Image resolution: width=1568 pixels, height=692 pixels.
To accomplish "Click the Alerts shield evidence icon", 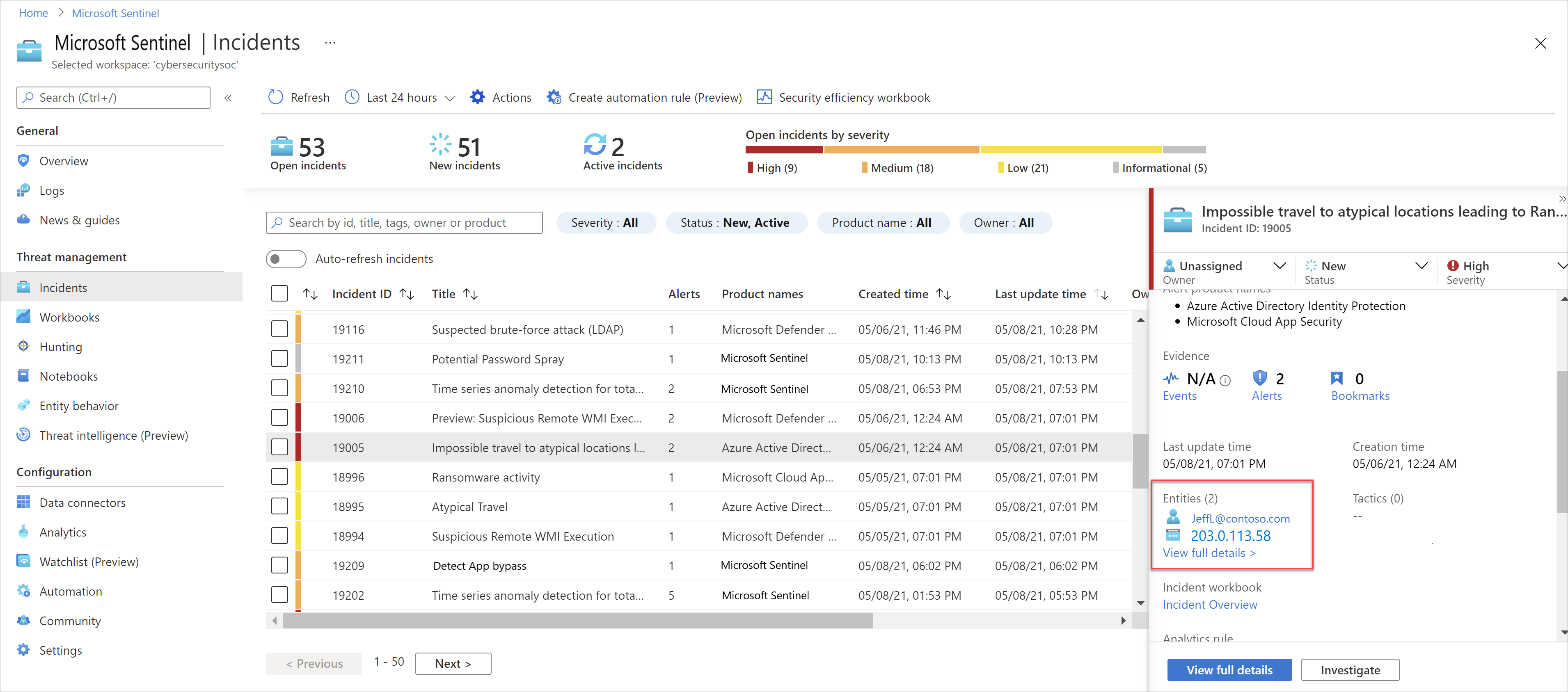I will [x=1259, y=379].
